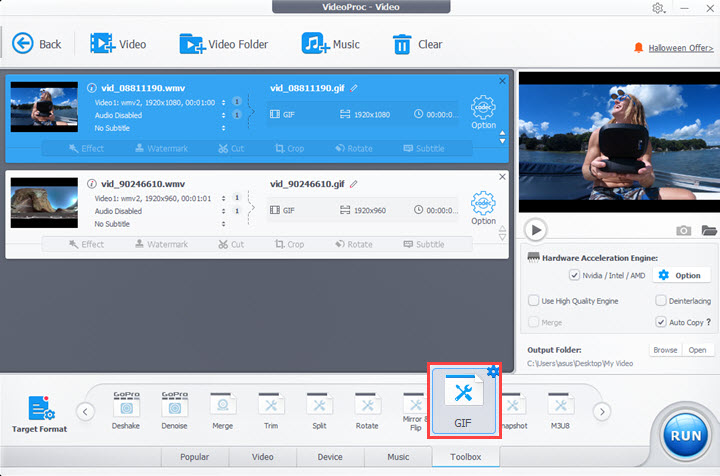Open the output folder
This screenshot has height=476, width=720.
click(698, 350)
